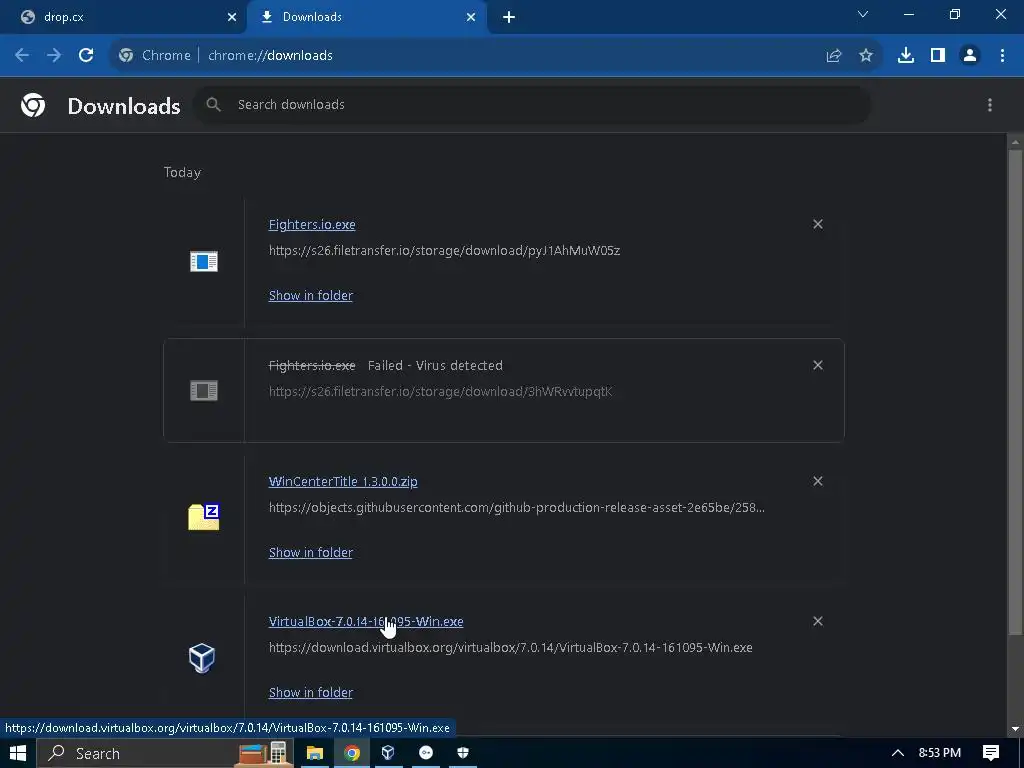The height and width of the screenshot is (768, 1024).
Task: Show VirtualBox installer in folder
Action: (x=311, y=692)
